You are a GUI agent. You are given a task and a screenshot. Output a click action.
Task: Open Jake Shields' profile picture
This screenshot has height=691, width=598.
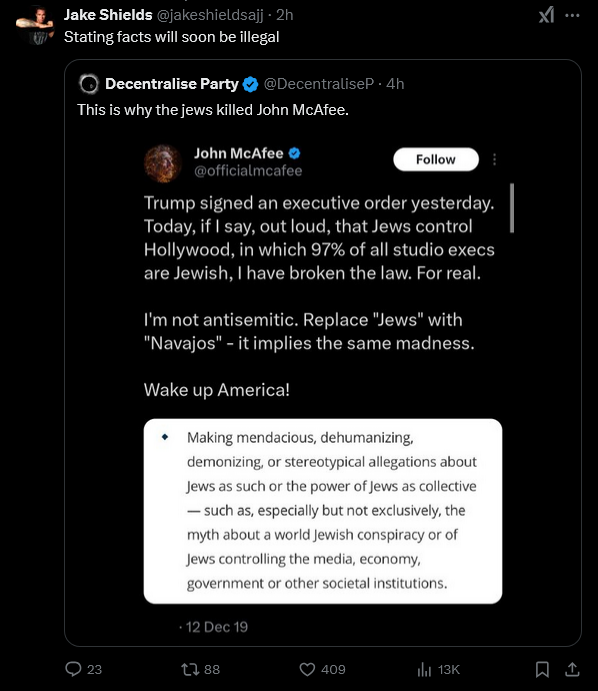tap(35, 26)
